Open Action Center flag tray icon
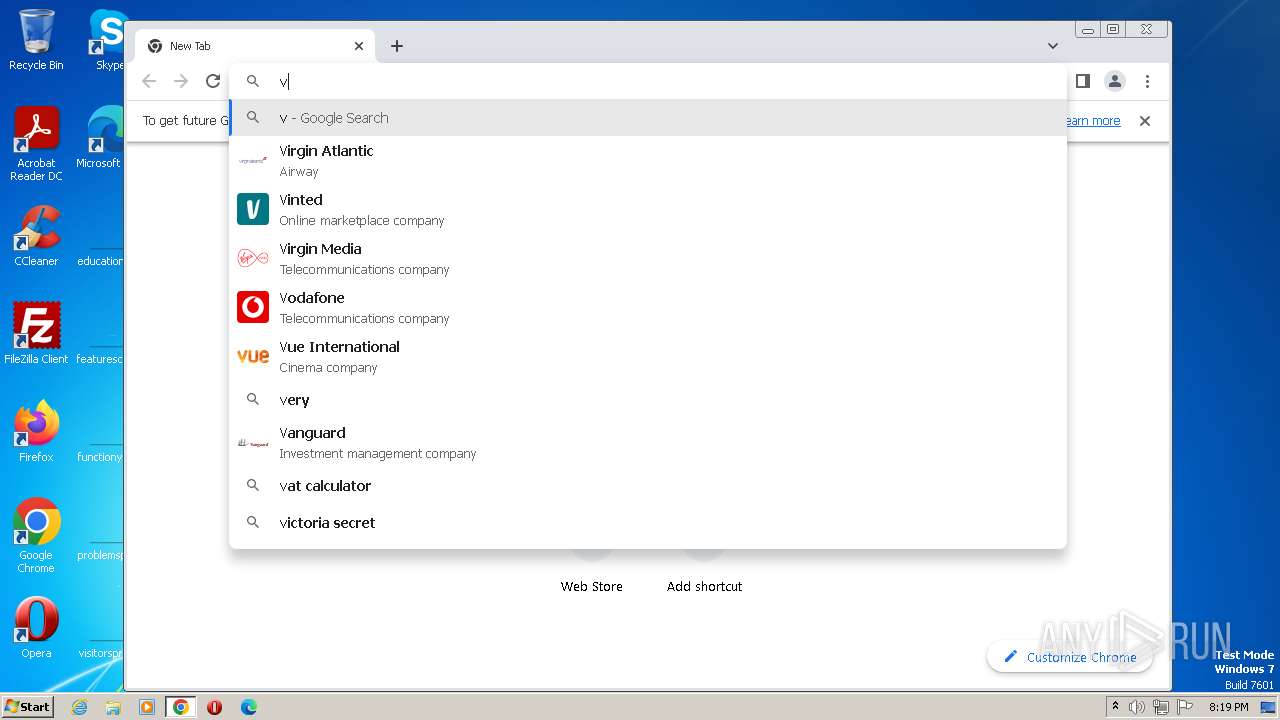1280x720 pixels. (x=1185, y=707)
